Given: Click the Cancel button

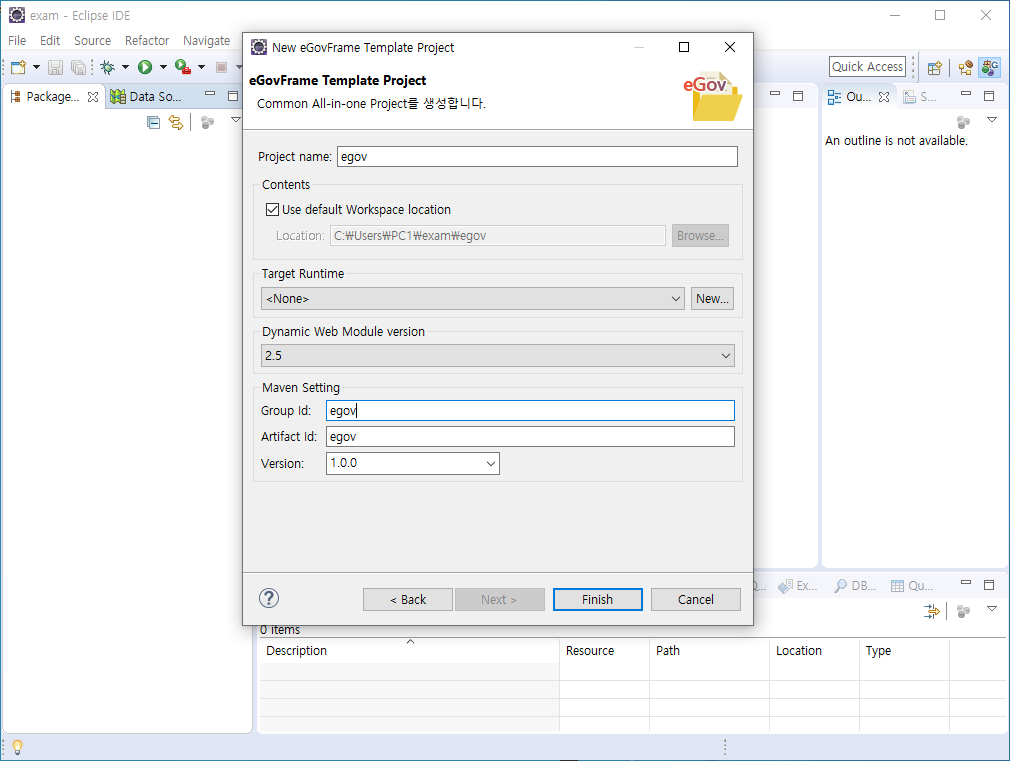Looking at the screenshot, I should 696,599.
